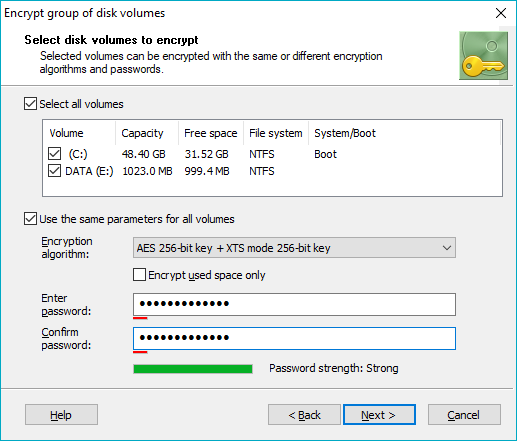Focus the Enter password field
This screenshot has width=517, height=441.
(294, 304)
